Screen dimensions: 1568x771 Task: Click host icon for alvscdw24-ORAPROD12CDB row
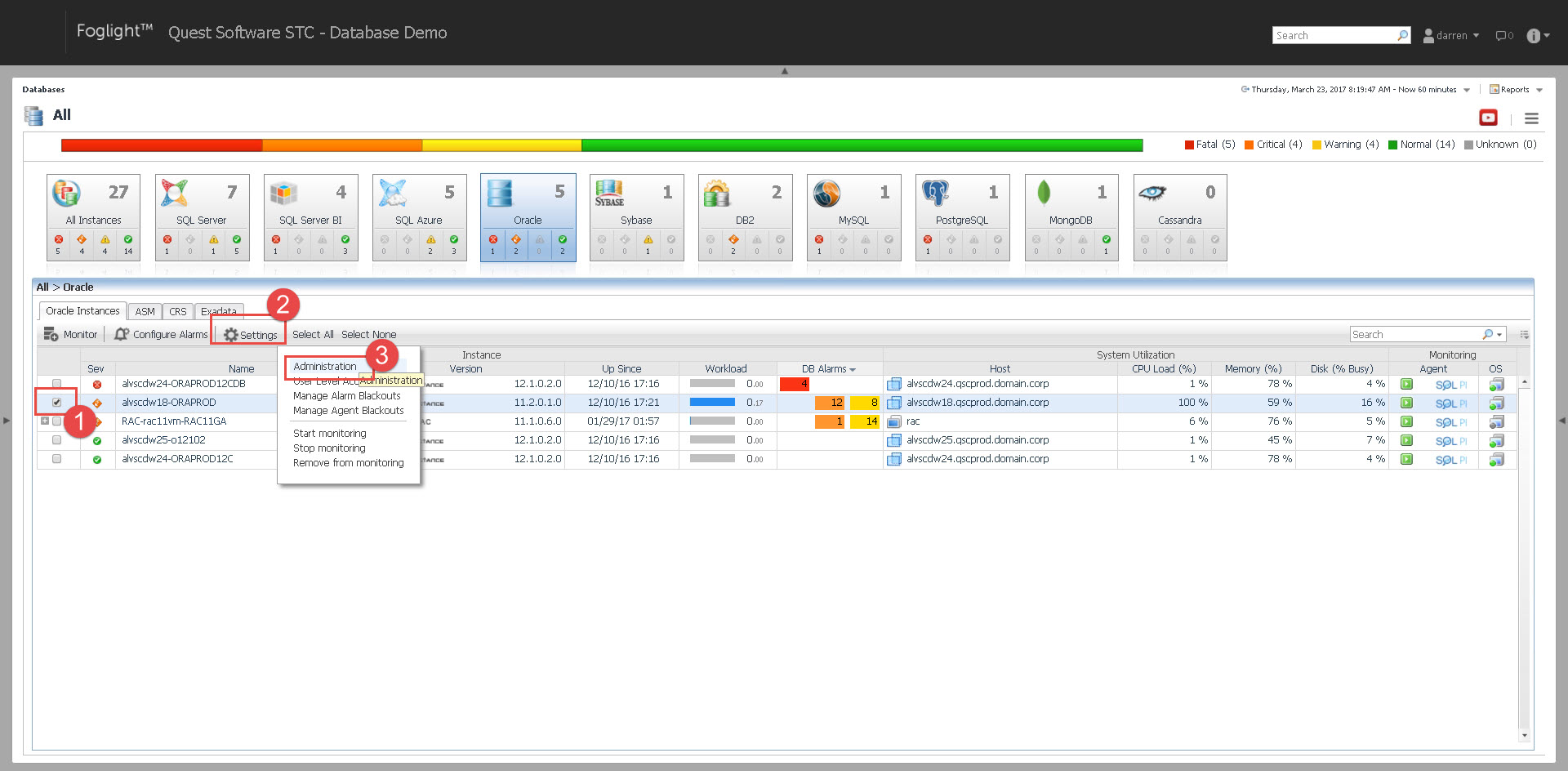coord(894,384)
